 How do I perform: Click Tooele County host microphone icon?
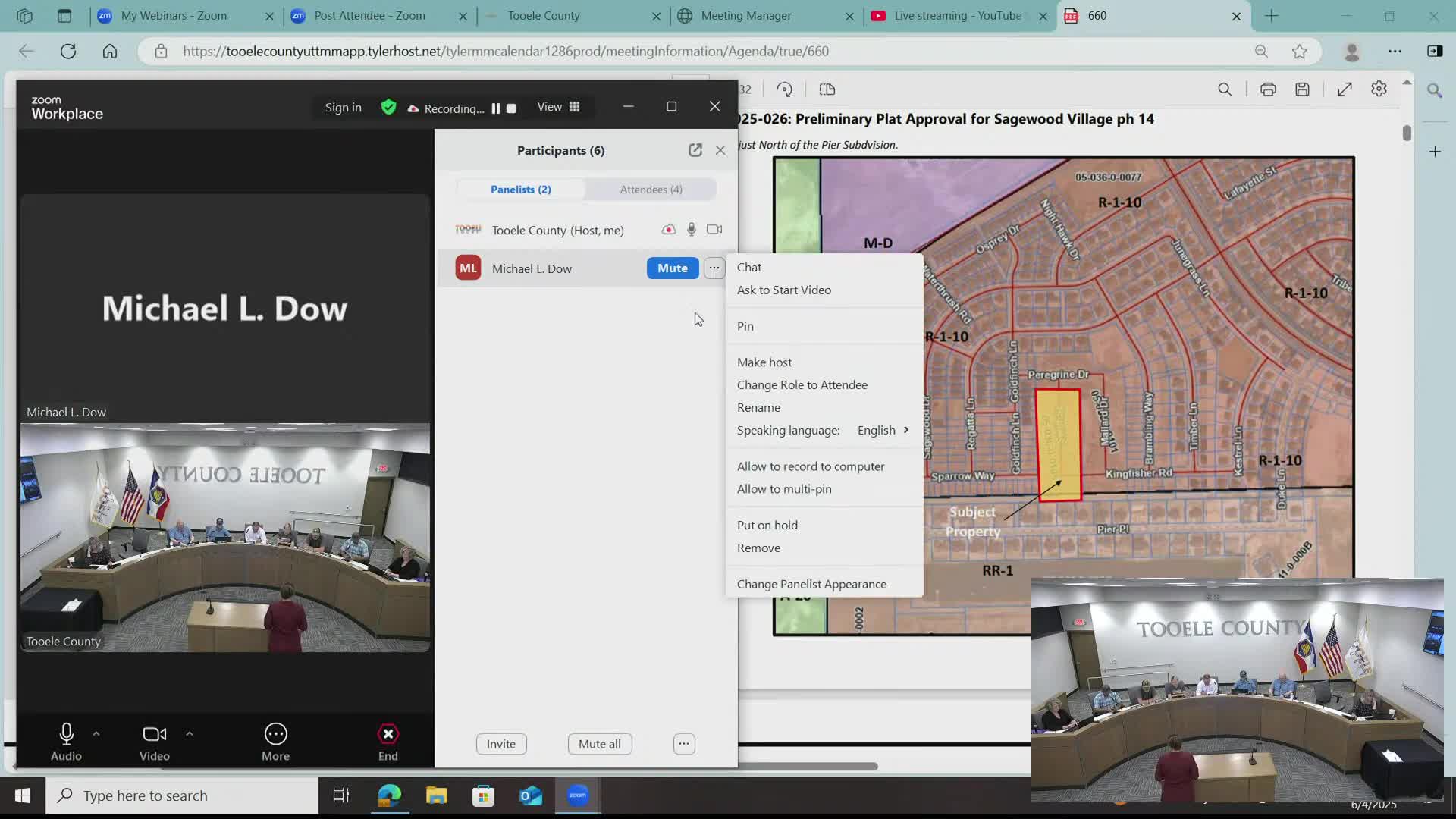pyautogui.click(x=692, y=229)
